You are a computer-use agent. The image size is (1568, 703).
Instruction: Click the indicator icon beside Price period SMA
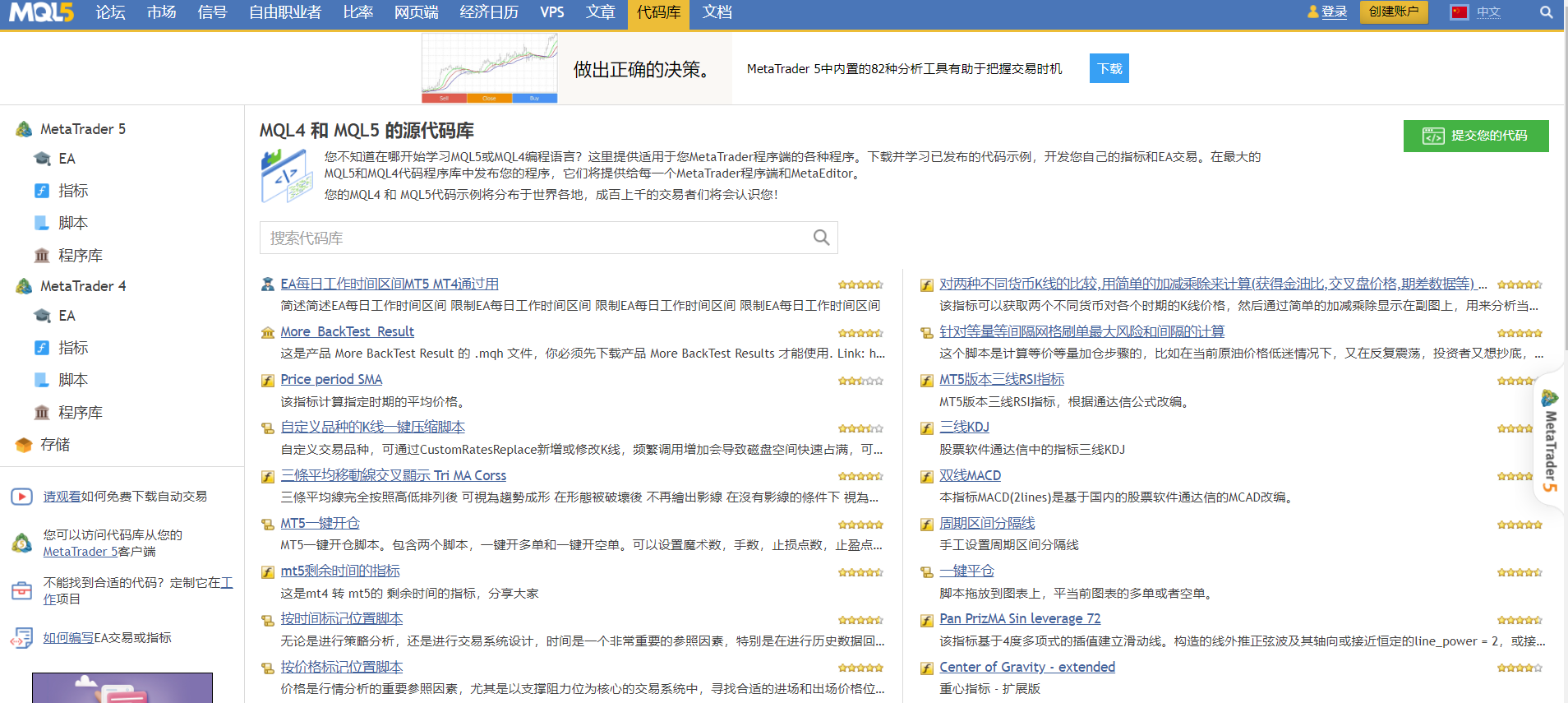click(268, 380)
